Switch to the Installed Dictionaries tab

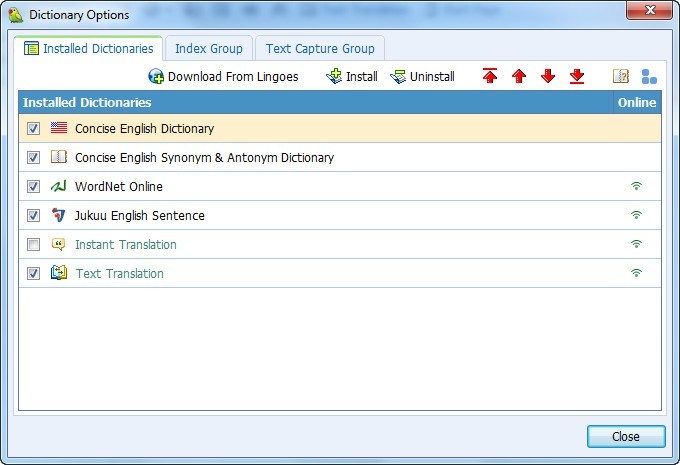pos(88,48)
